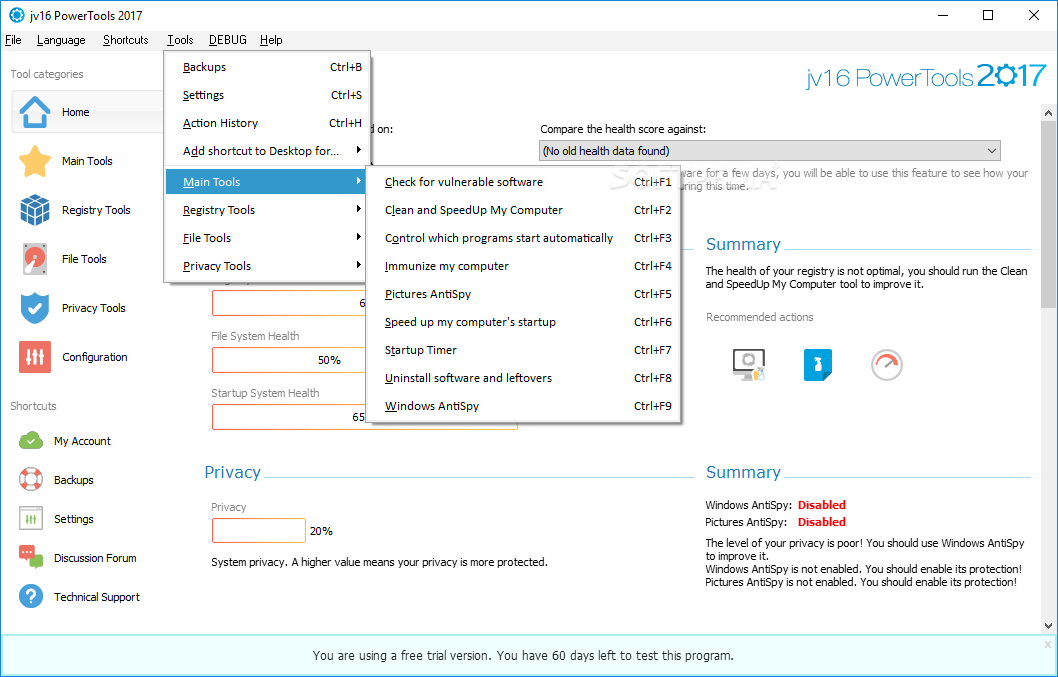The width and height of the screenshot is (1058, 677).
Task: Click the Discussion Forum label
Action: 95,558
